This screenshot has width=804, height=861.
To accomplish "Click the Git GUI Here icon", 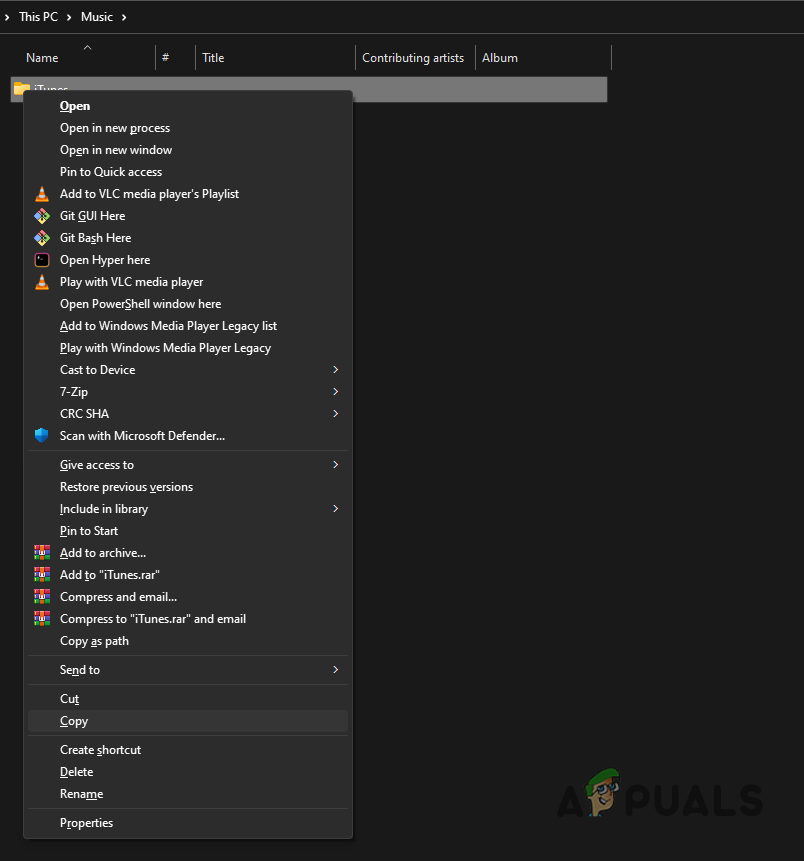I will coord(42,216).
